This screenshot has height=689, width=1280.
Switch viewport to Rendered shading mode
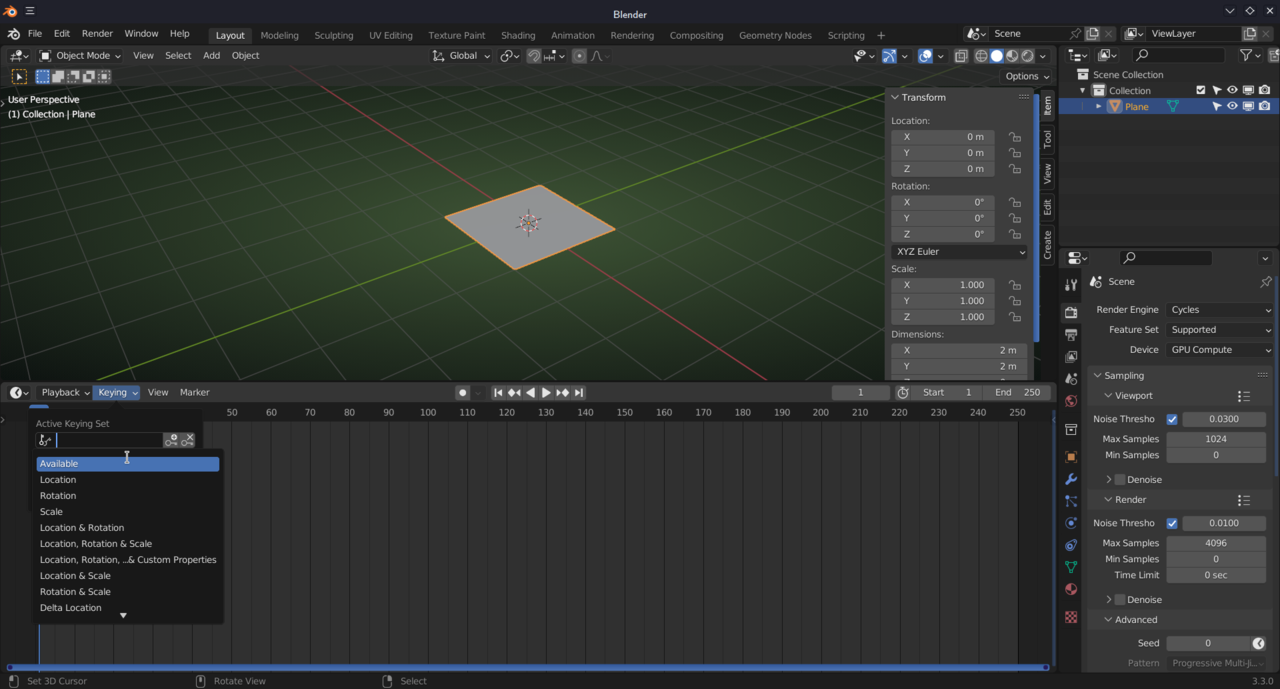point(1027,56)
